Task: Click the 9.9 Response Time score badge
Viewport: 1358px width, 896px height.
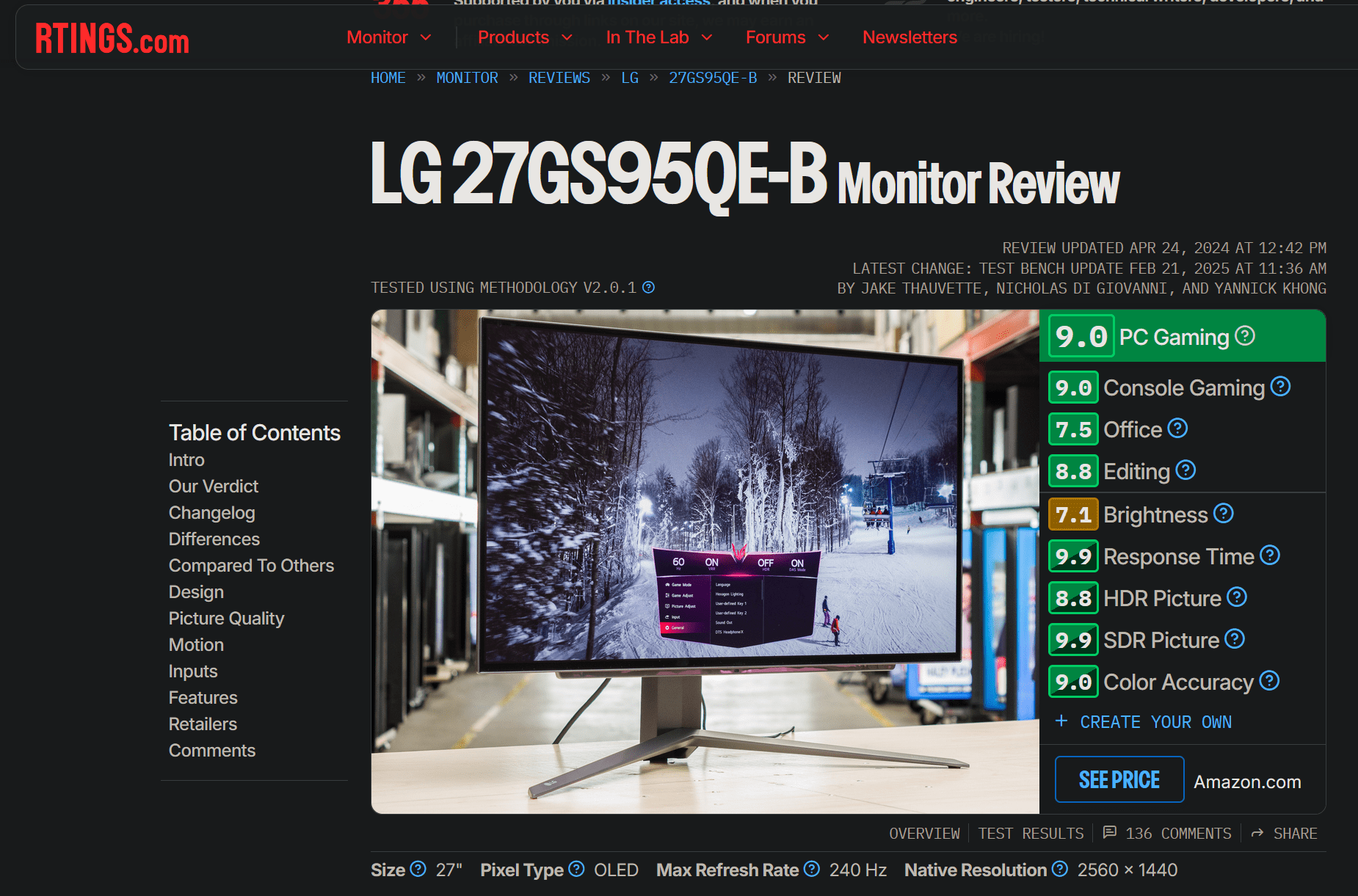Action: (x=1073, y=556)
